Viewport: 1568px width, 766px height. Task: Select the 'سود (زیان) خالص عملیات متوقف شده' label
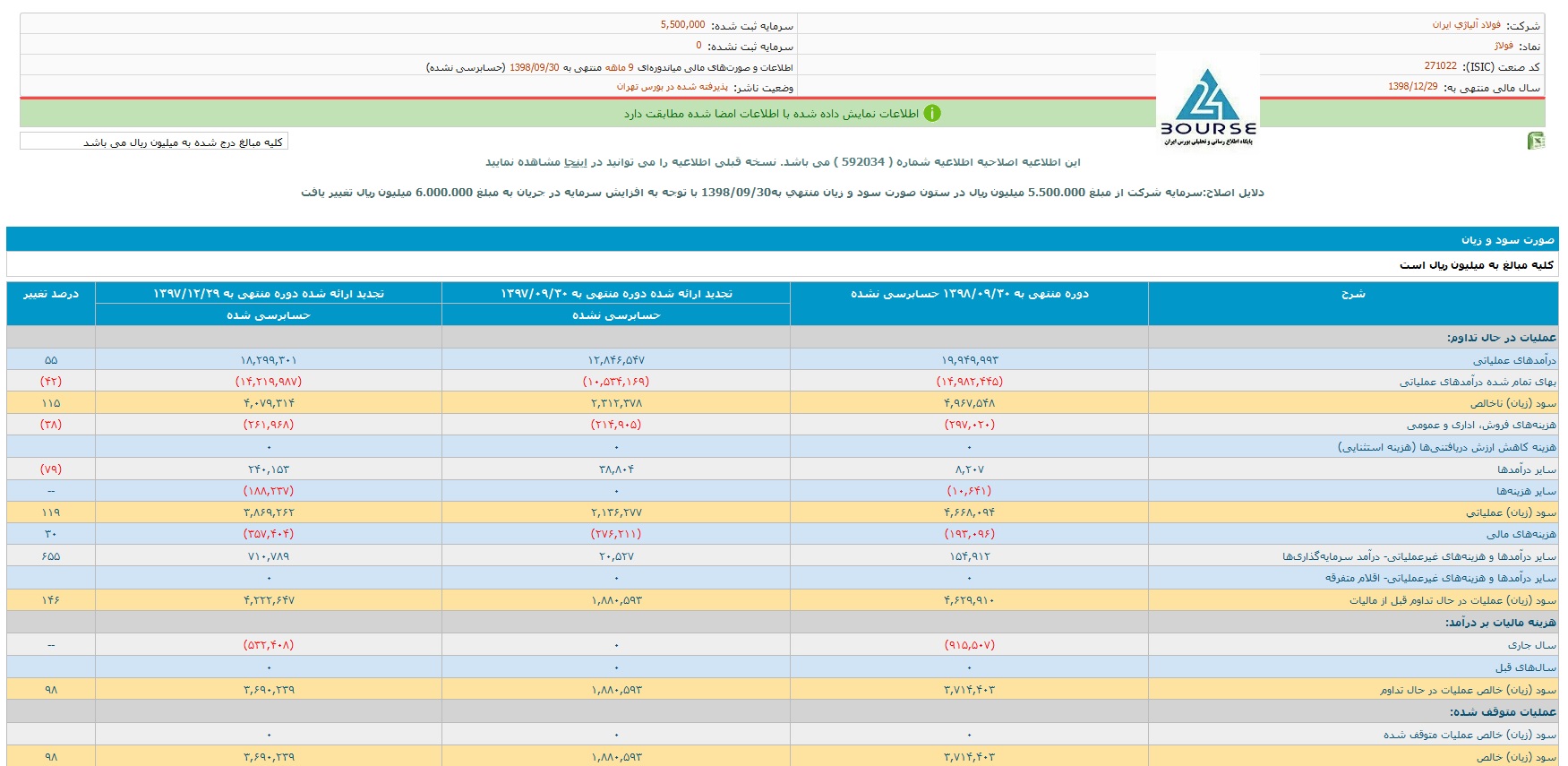(1469, 735)
